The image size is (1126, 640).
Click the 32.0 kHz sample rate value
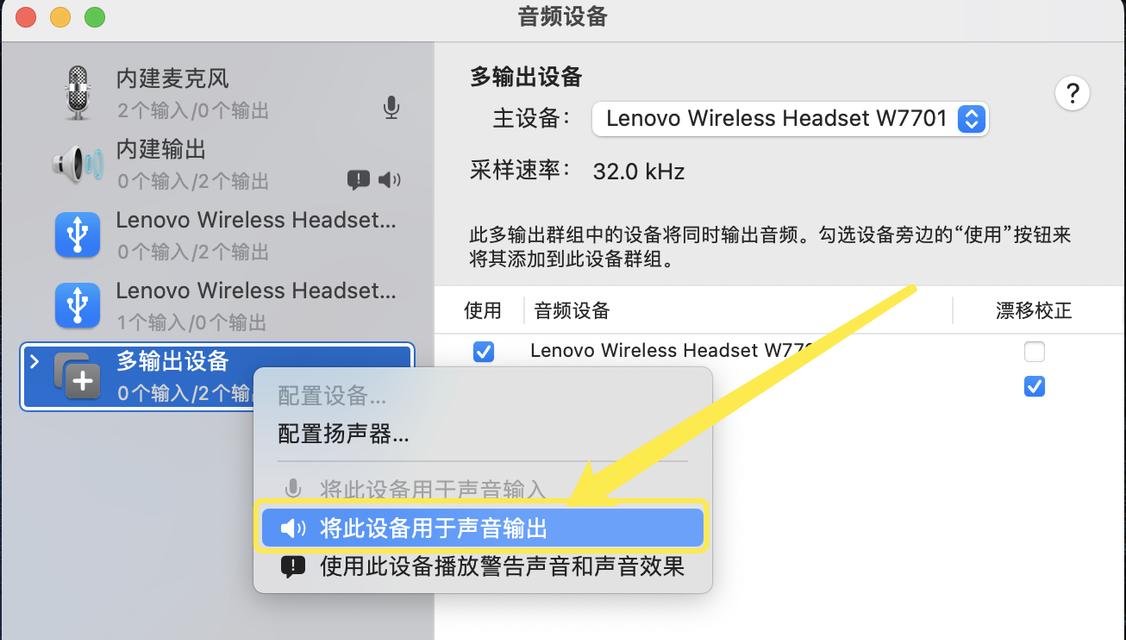(638, 172)
